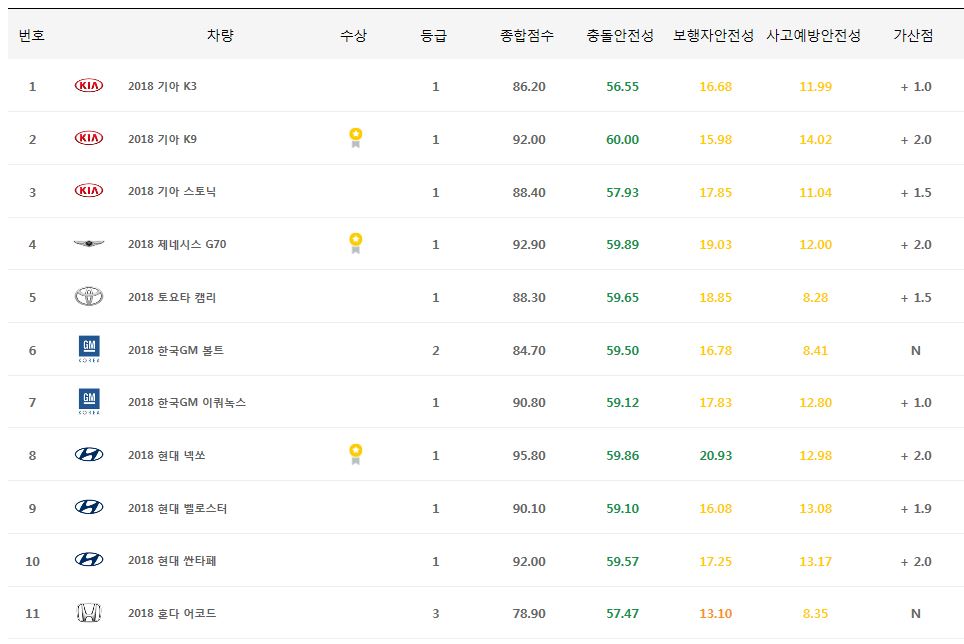964x644 pixels.
Task: Click overall score 90.80 for 이쿼녹스
Action: point(529,402)
